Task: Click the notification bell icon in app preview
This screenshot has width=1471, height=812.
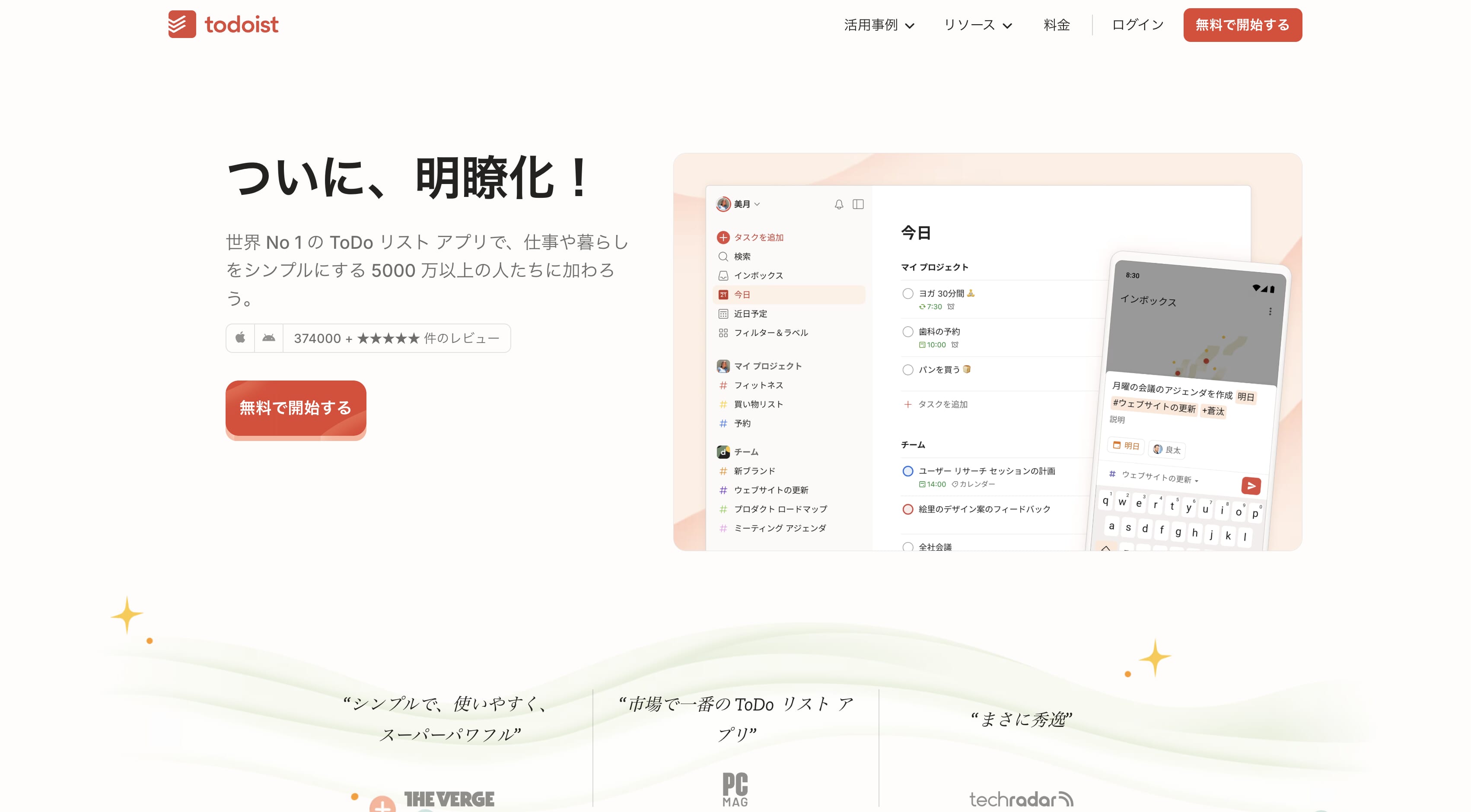Action: [838, 204]
